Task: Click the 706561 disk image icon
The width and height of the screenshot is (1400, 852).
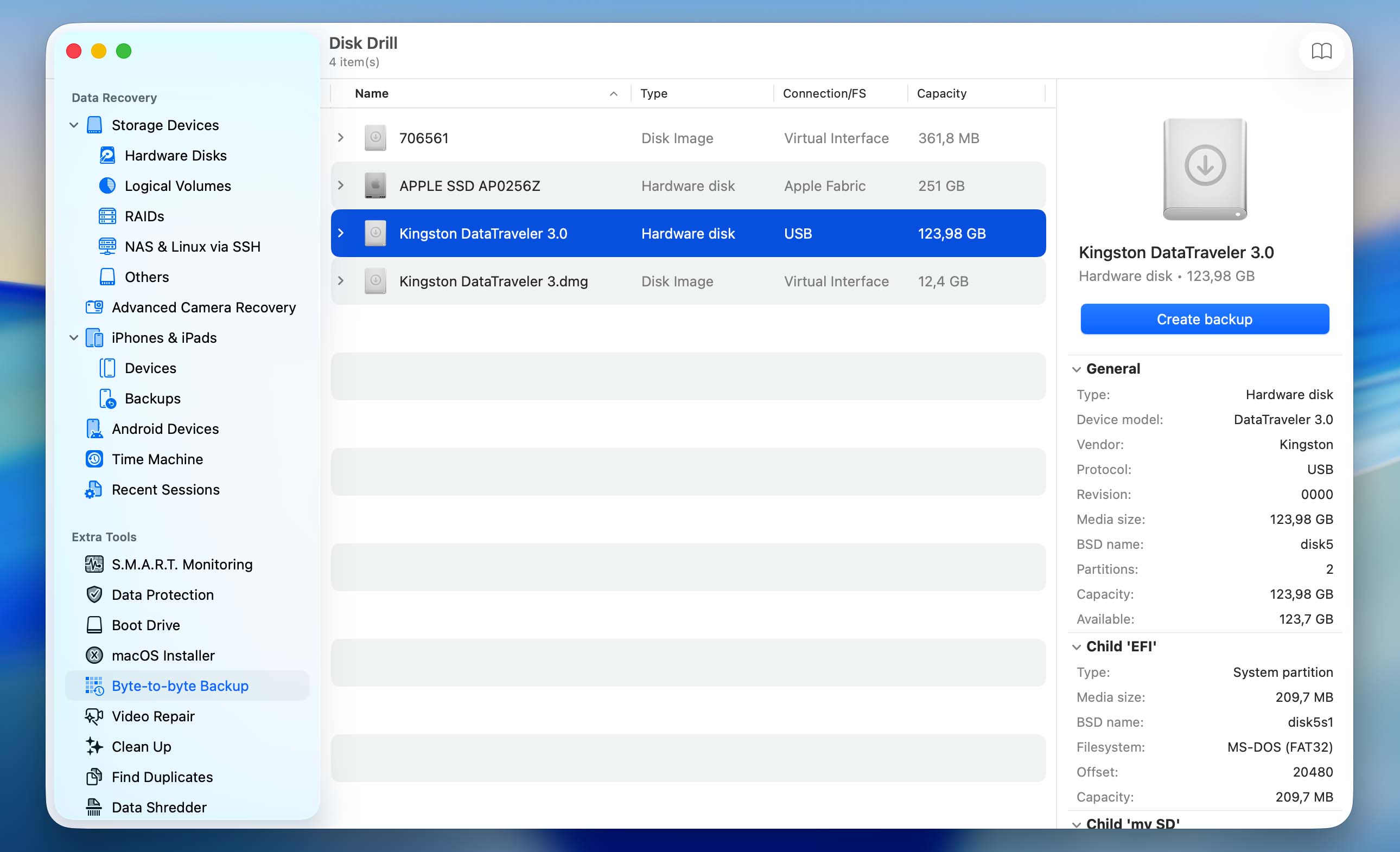Action: point(376,138)
